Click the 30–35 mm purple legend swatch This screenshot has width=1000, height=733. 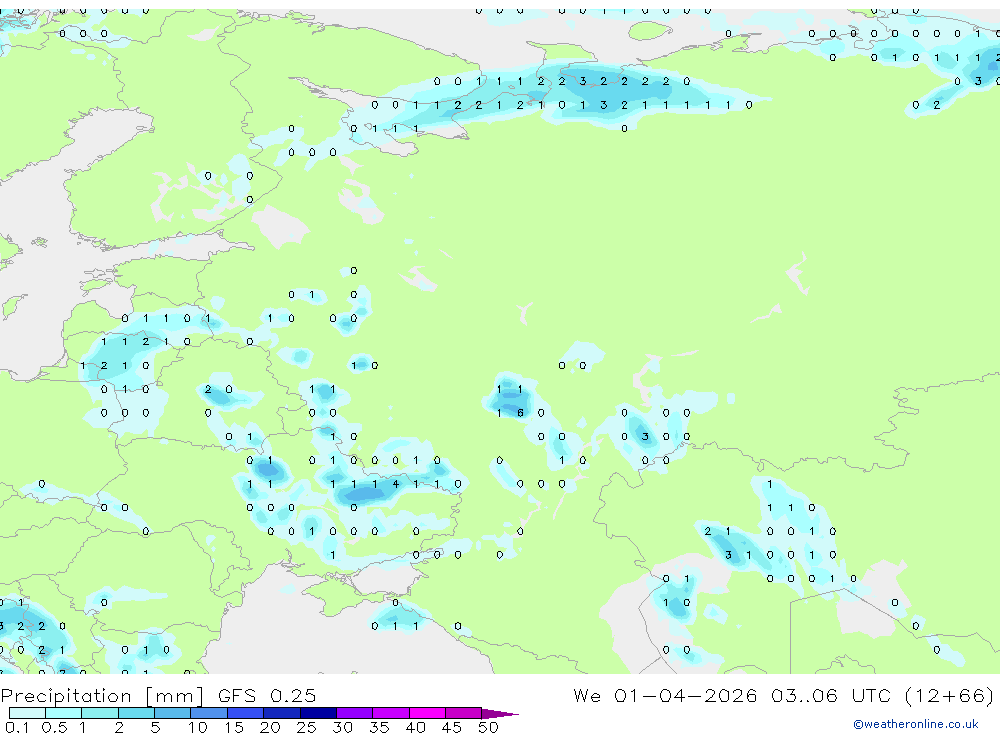[x=355, y=713]
